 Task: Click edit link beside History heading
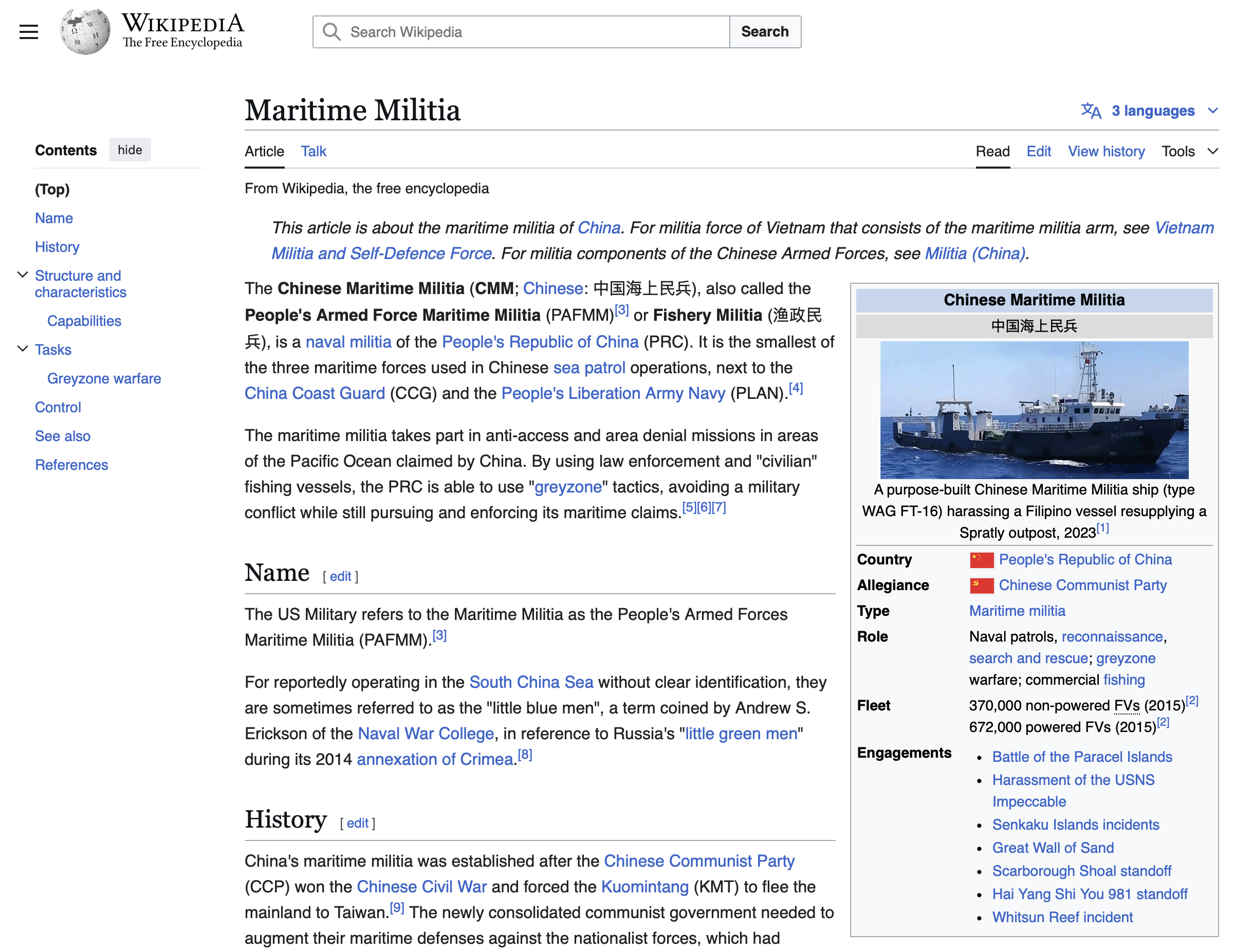coord(357,823)
